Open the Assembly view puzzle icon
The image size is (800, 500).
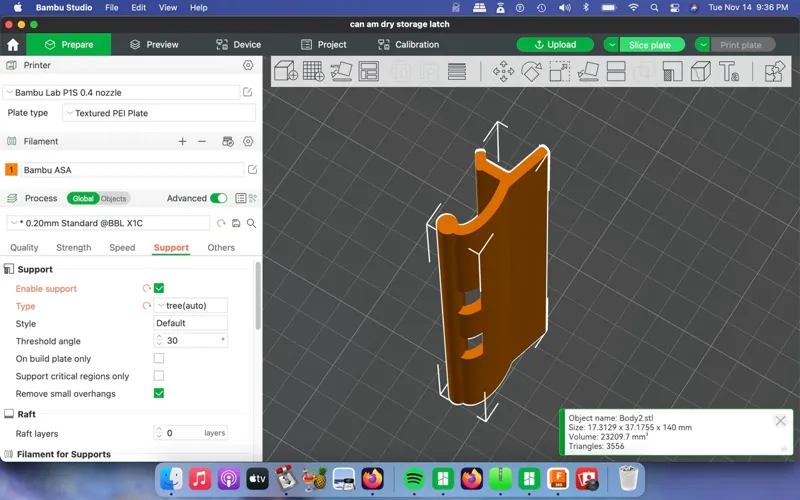click(775, 71)
